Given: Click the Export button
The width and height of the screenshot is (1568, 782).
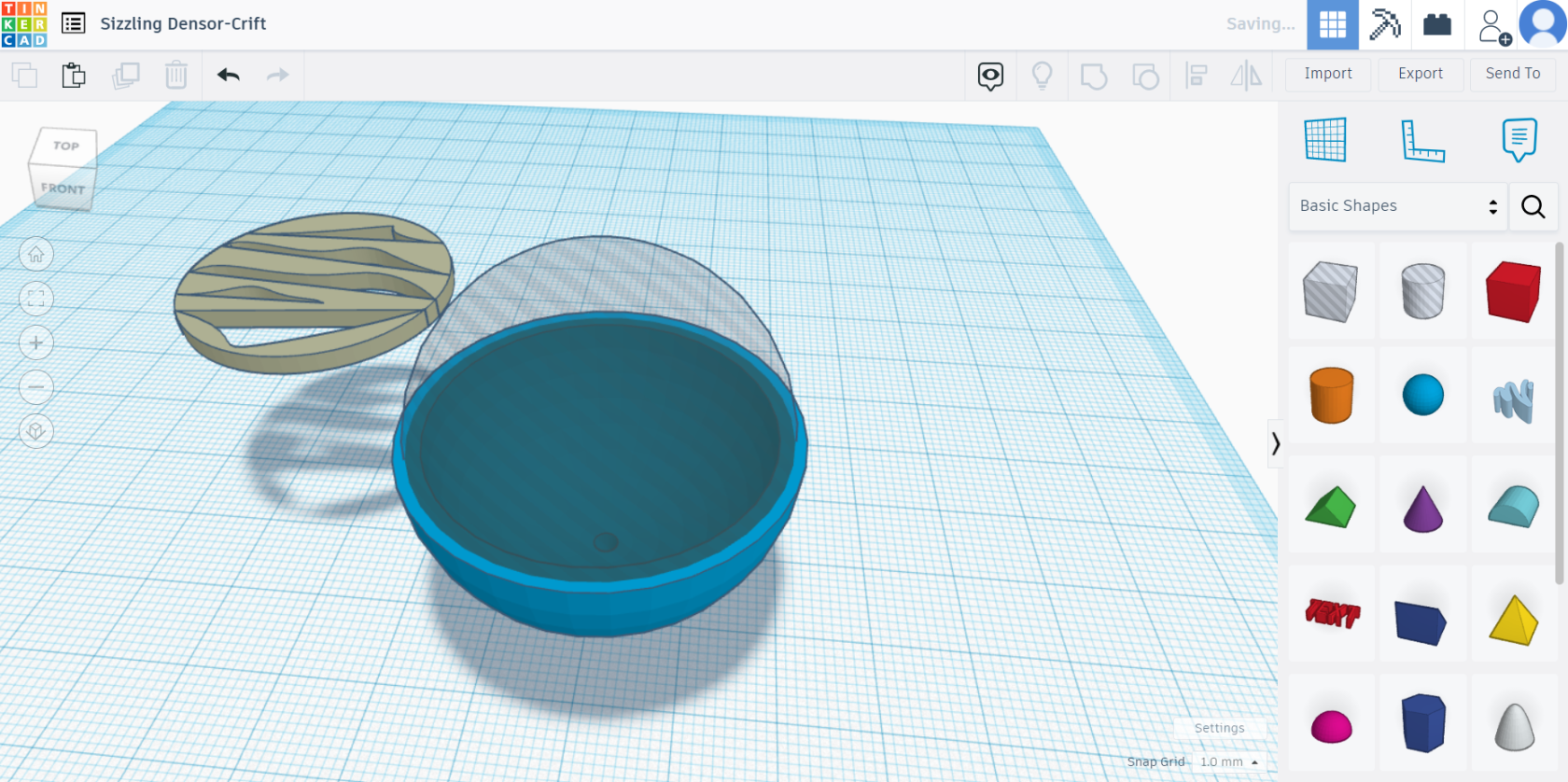Looking at the screenshot, I should pyautogui.click(x=1421, y=74).
